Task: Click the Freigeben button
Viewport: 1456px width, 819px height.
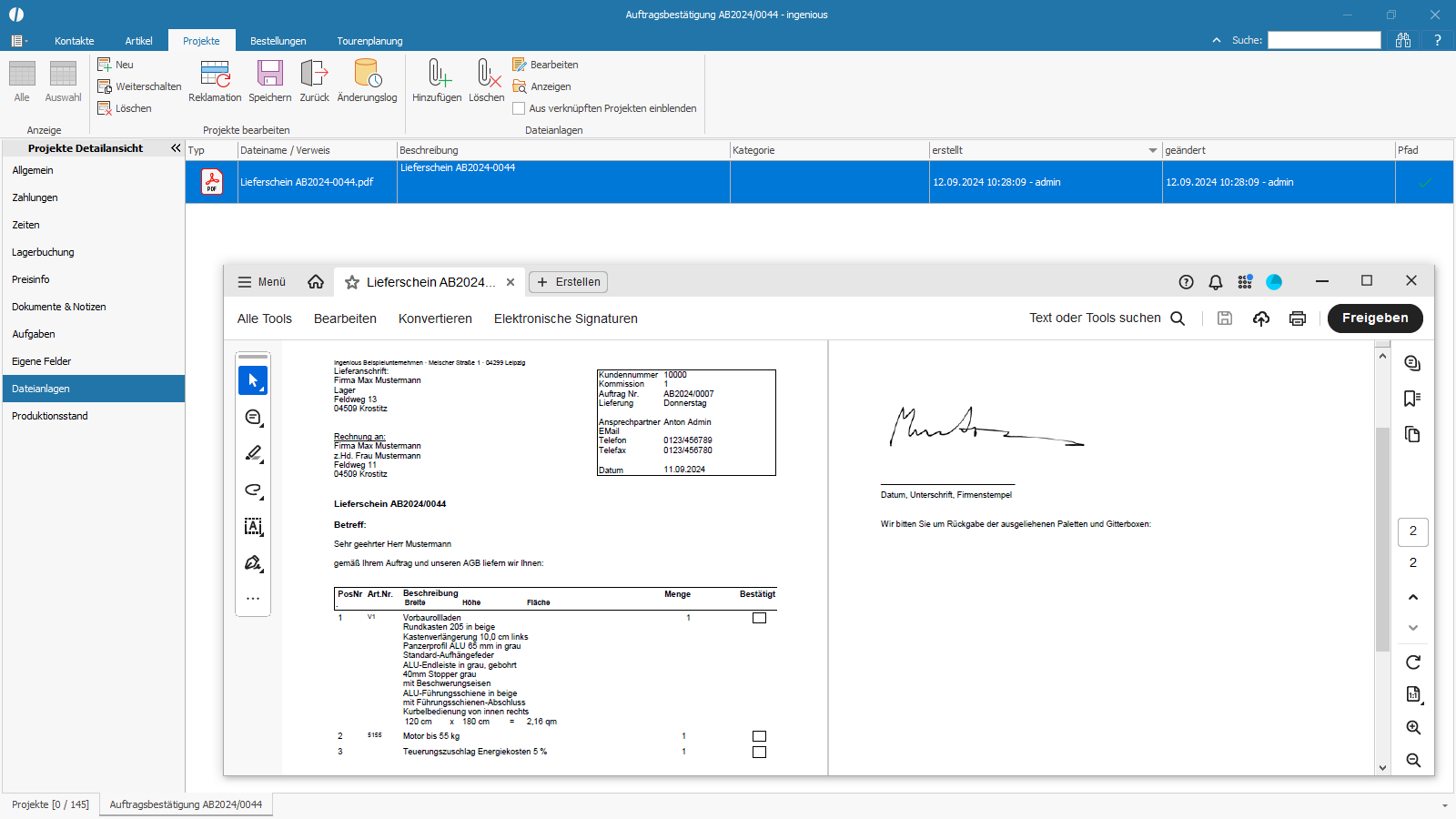Action: (x=1375, y=318)
